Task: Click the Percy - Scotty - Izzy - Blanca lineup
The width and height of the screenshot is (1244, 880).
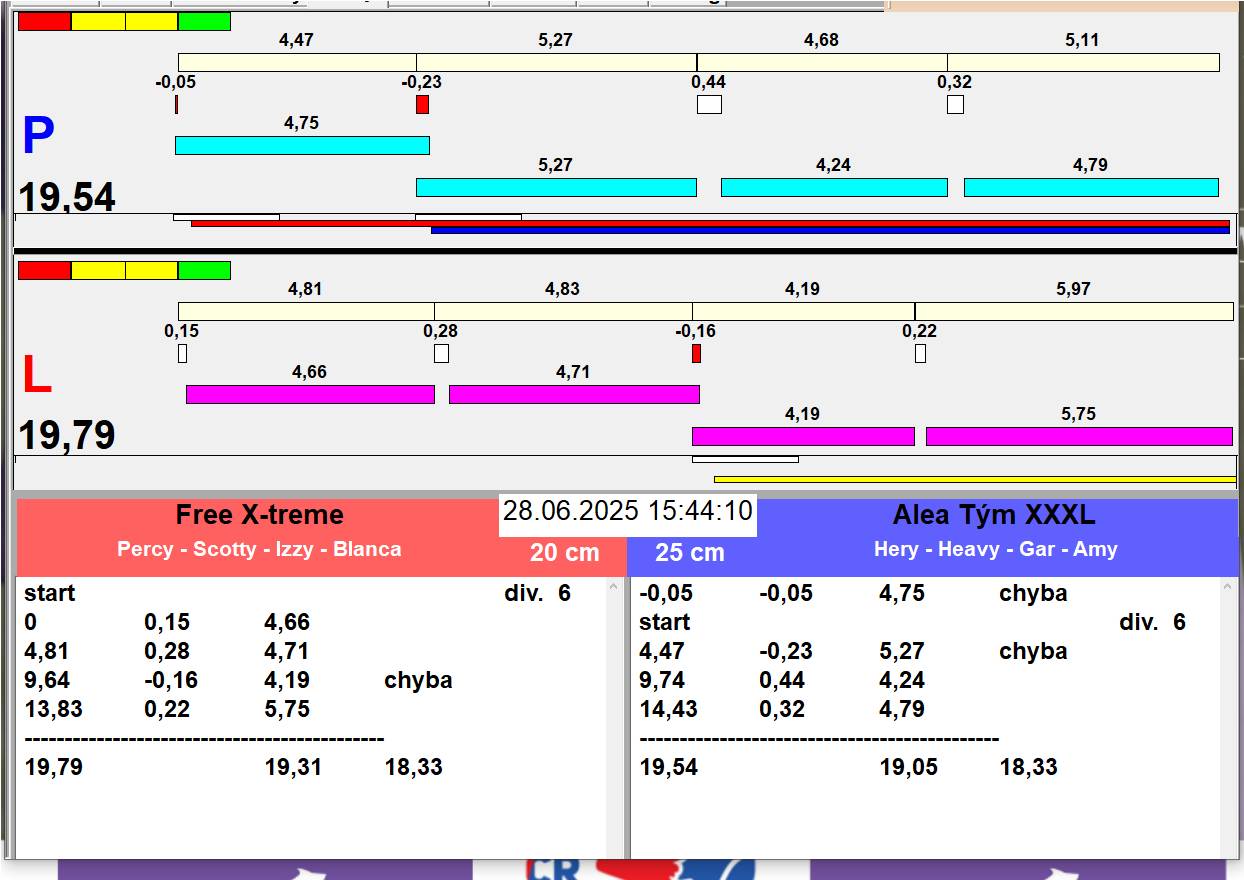Action: 259,549
